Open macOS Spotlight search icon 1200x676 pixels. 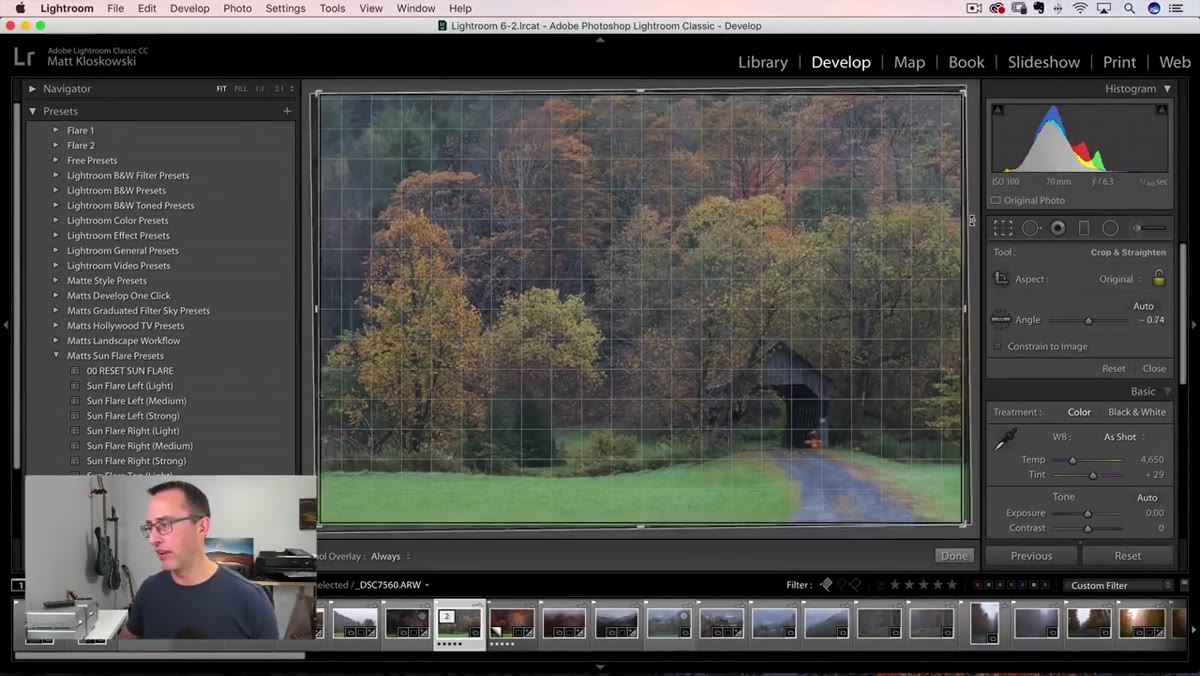pos(1129,8)
